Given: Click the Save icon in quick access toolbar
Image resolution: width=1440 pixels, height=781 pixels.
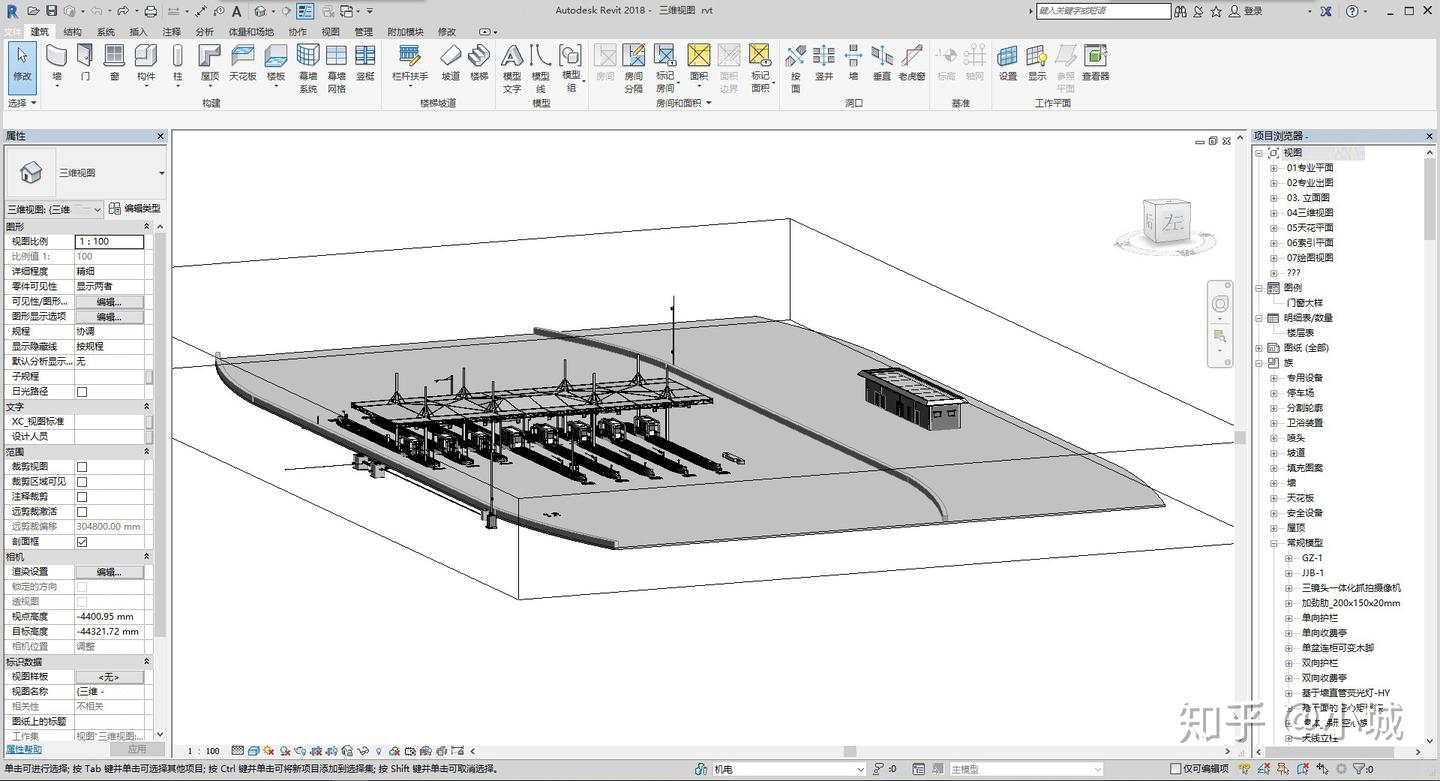Looking at the screenshot, I should coord(51,11).
